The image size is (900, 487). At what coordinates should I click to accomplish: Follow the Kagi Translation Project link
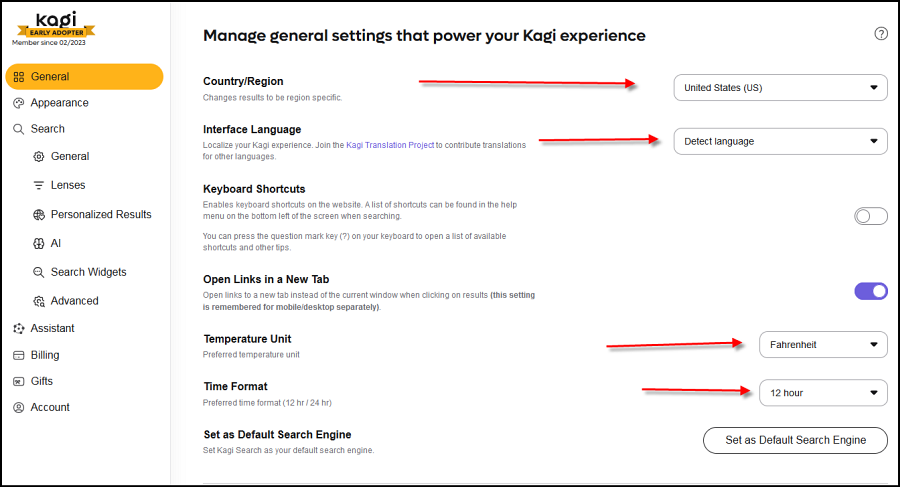[x=390, y=146]
